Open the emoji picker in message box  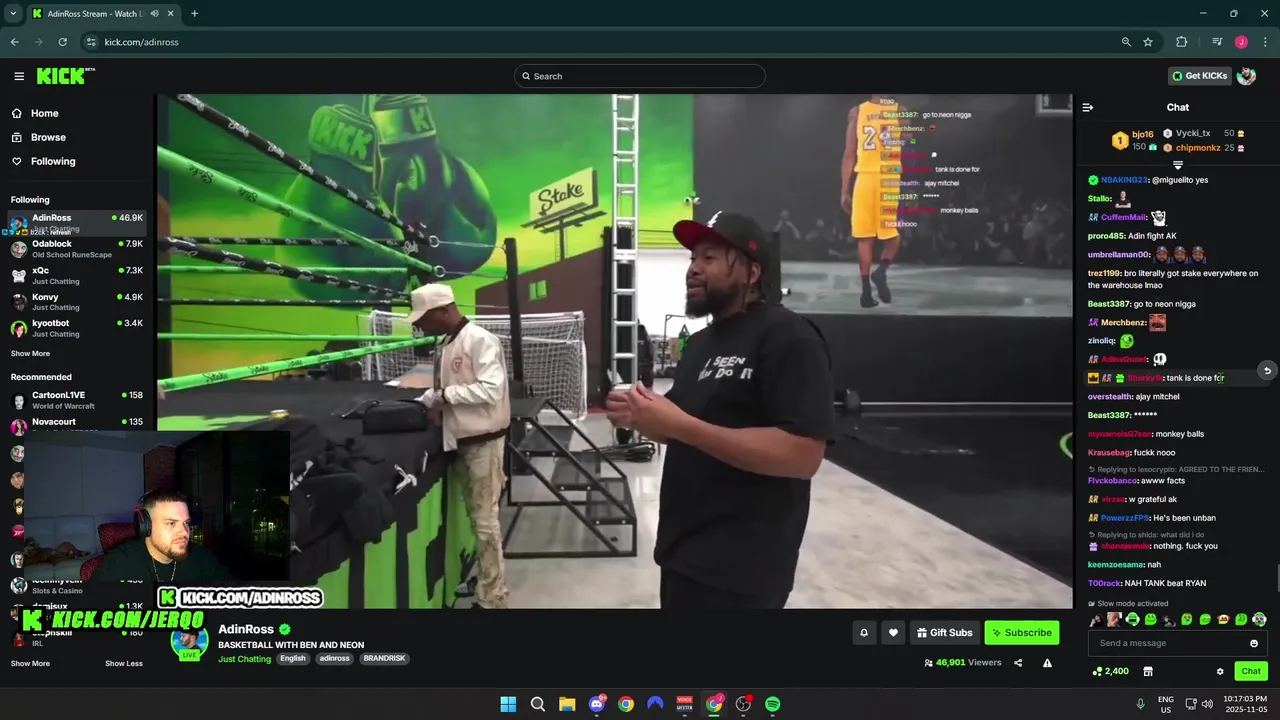[x=1254, y=643]
